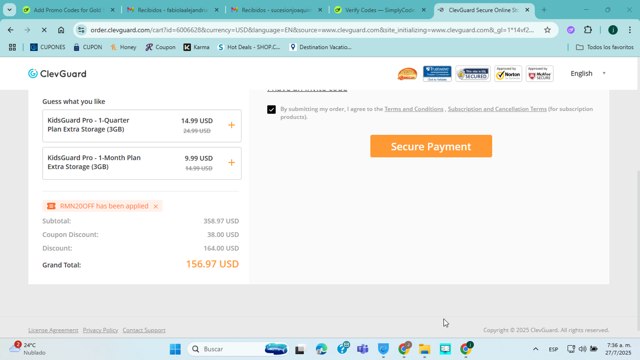Open the weather widget showing 24°C Nublado

pos(28,349)
